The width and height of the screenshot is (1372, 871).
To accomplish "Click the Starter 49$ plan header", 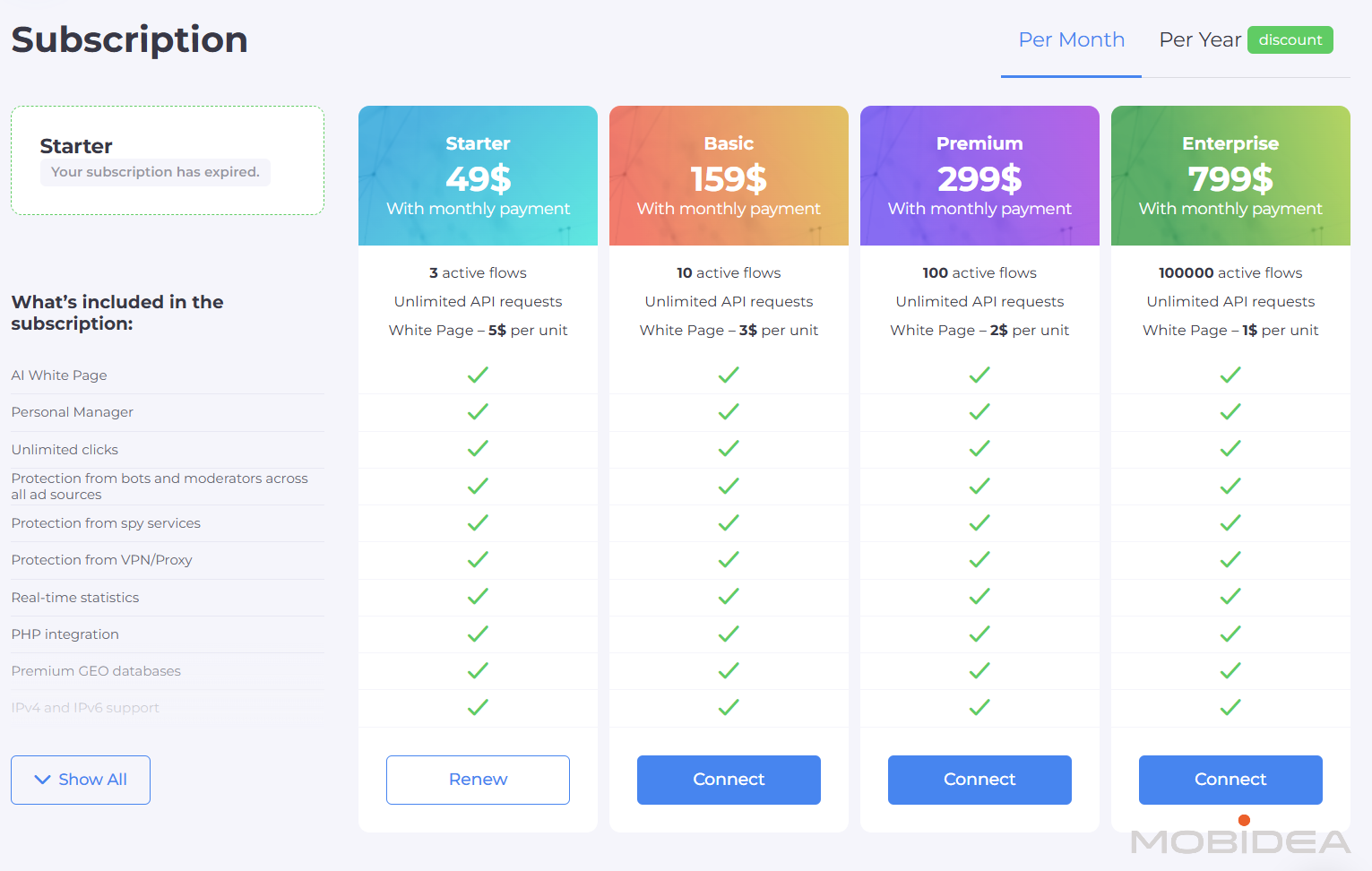I will [478, 176].
